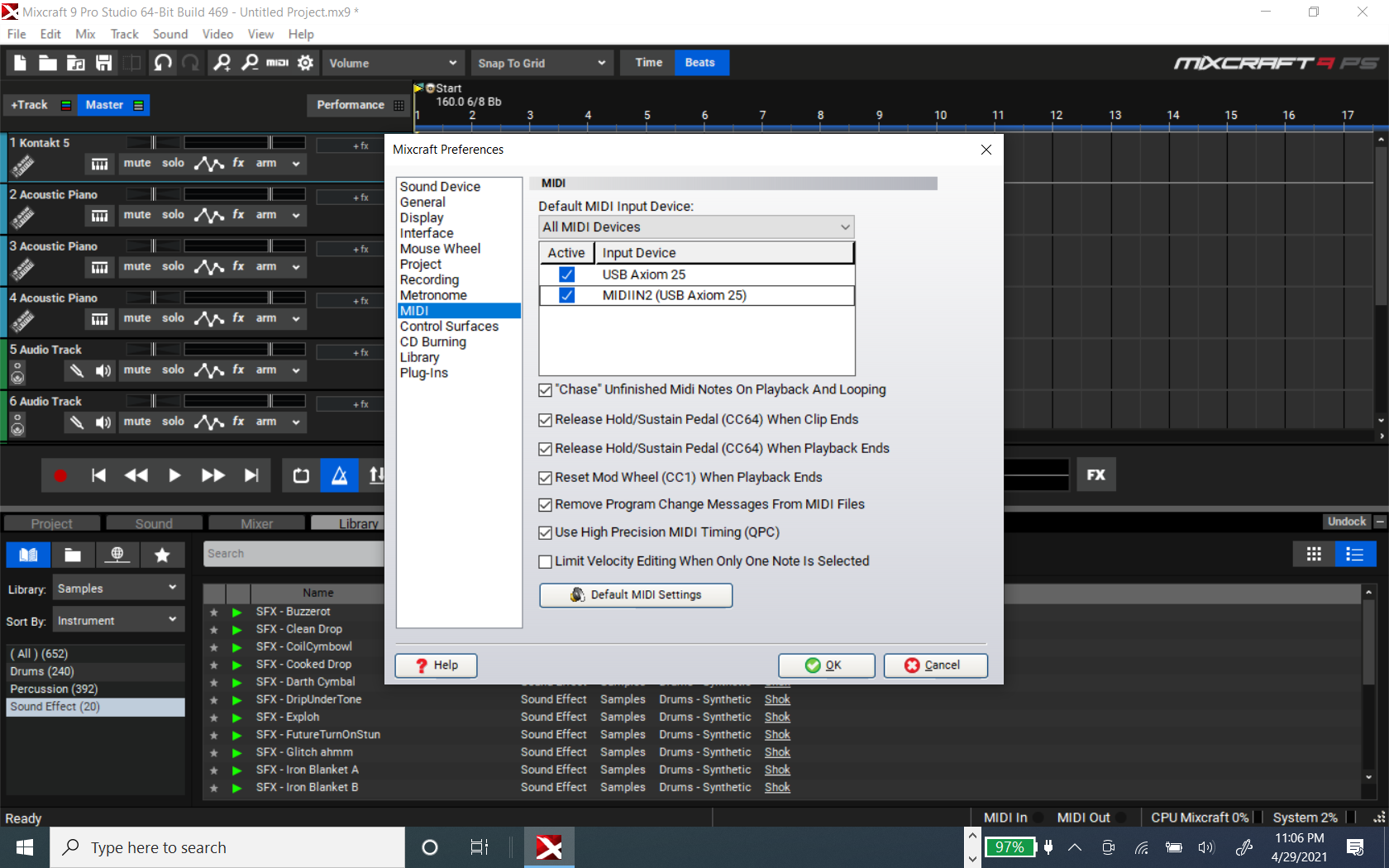This screenshot has height=868, width=1389.
Task: Open the Volume automation dropdown
Action: pyautogui.click(x=393, y=63)
